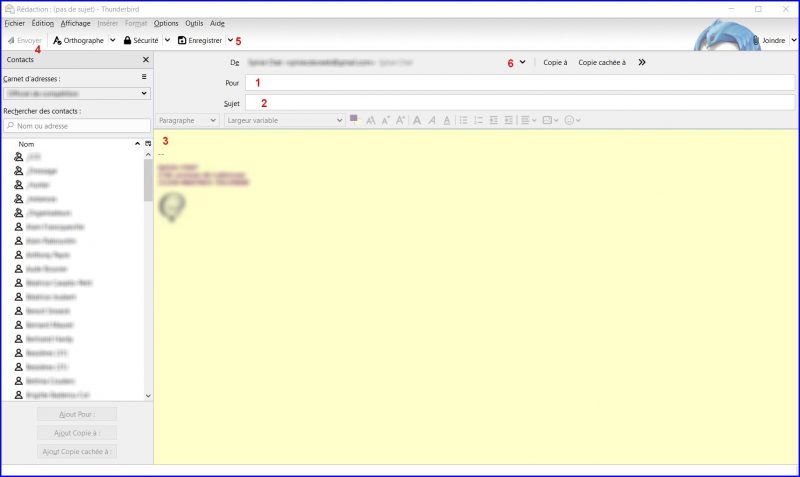The width and height of the screenshot is (800, 477).
Task: Open the text color picker swatch
Action: click(x=353, y=119)
